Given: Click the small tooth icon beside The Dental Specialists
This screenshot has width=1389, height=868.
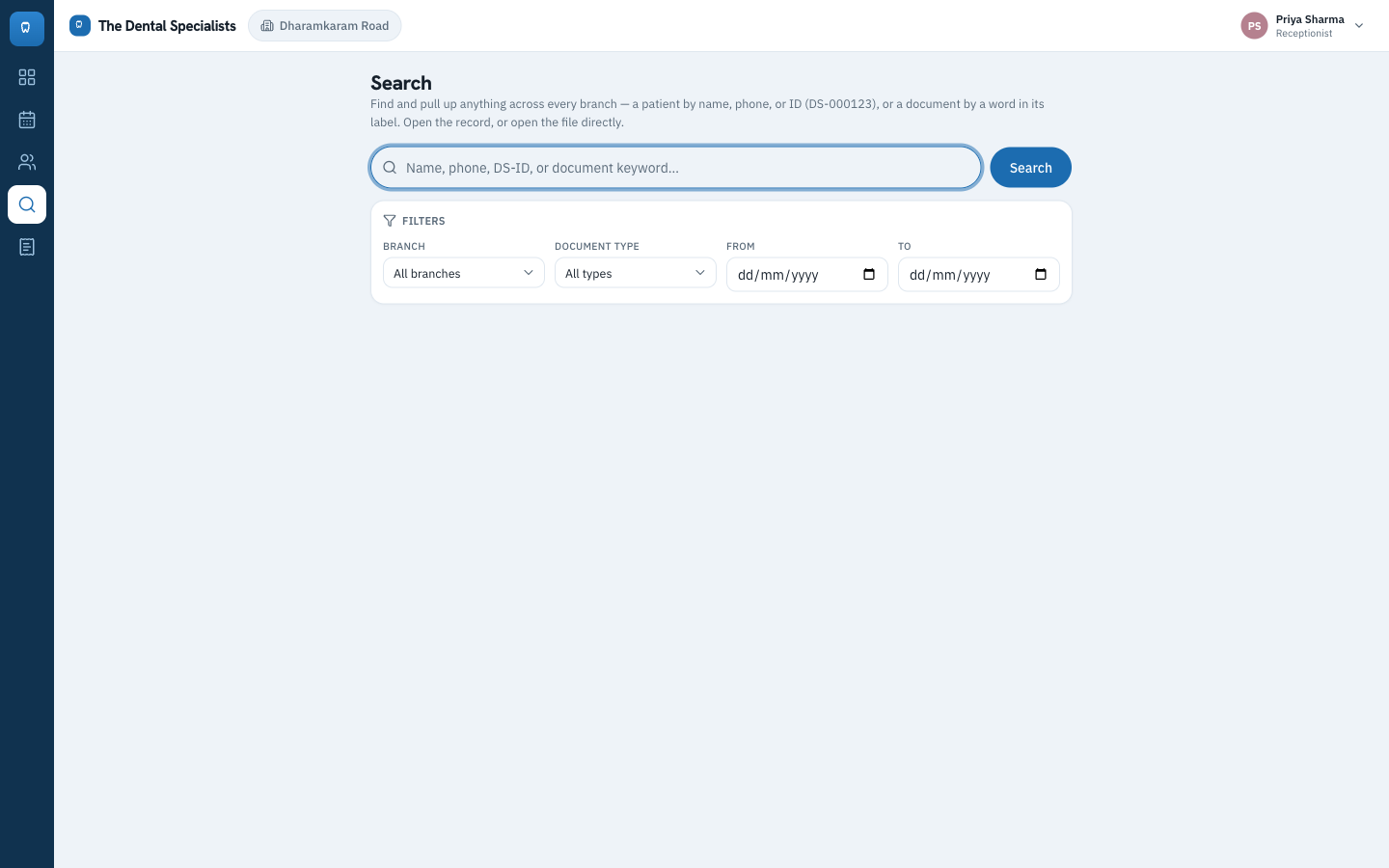Looking at the screenshot, I should [80, 25].
